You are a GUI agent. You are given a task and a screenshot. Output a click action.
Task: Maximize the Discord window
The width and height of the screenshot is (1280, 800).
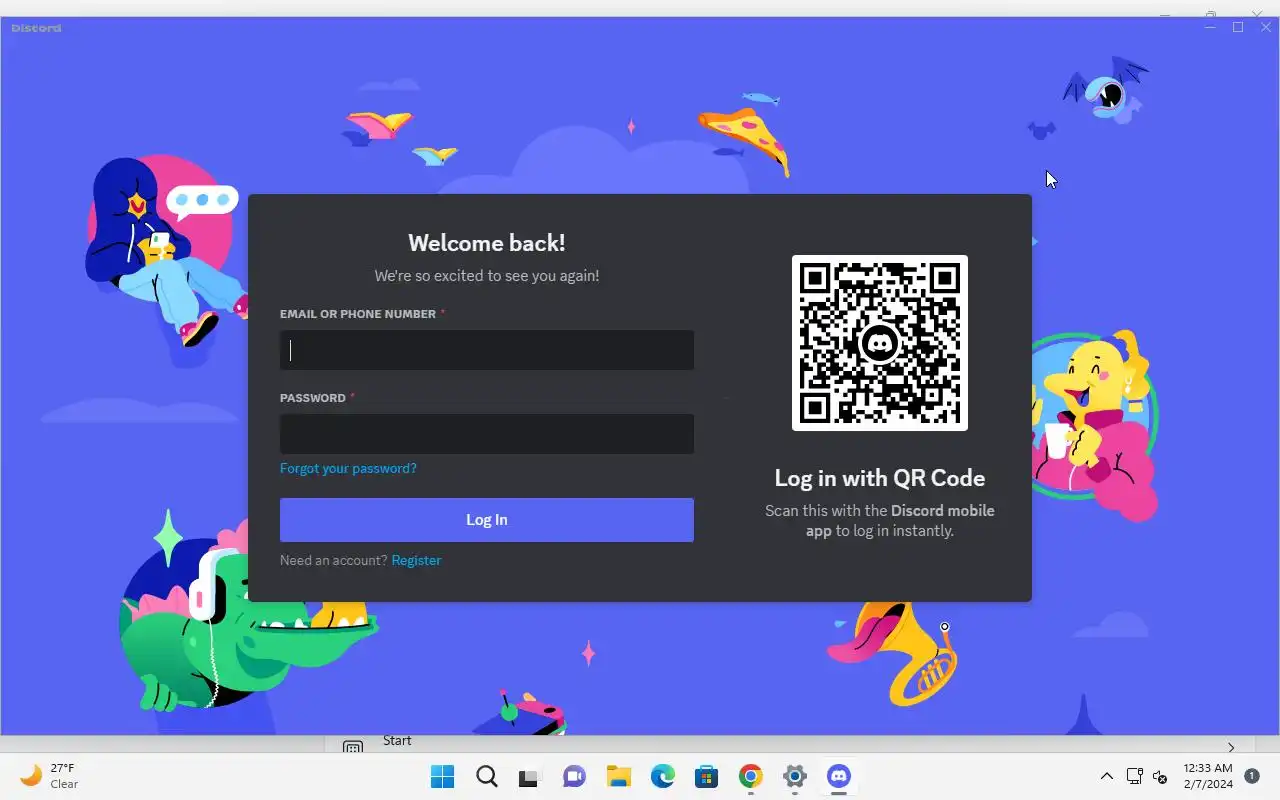(x=1238, y=27)
